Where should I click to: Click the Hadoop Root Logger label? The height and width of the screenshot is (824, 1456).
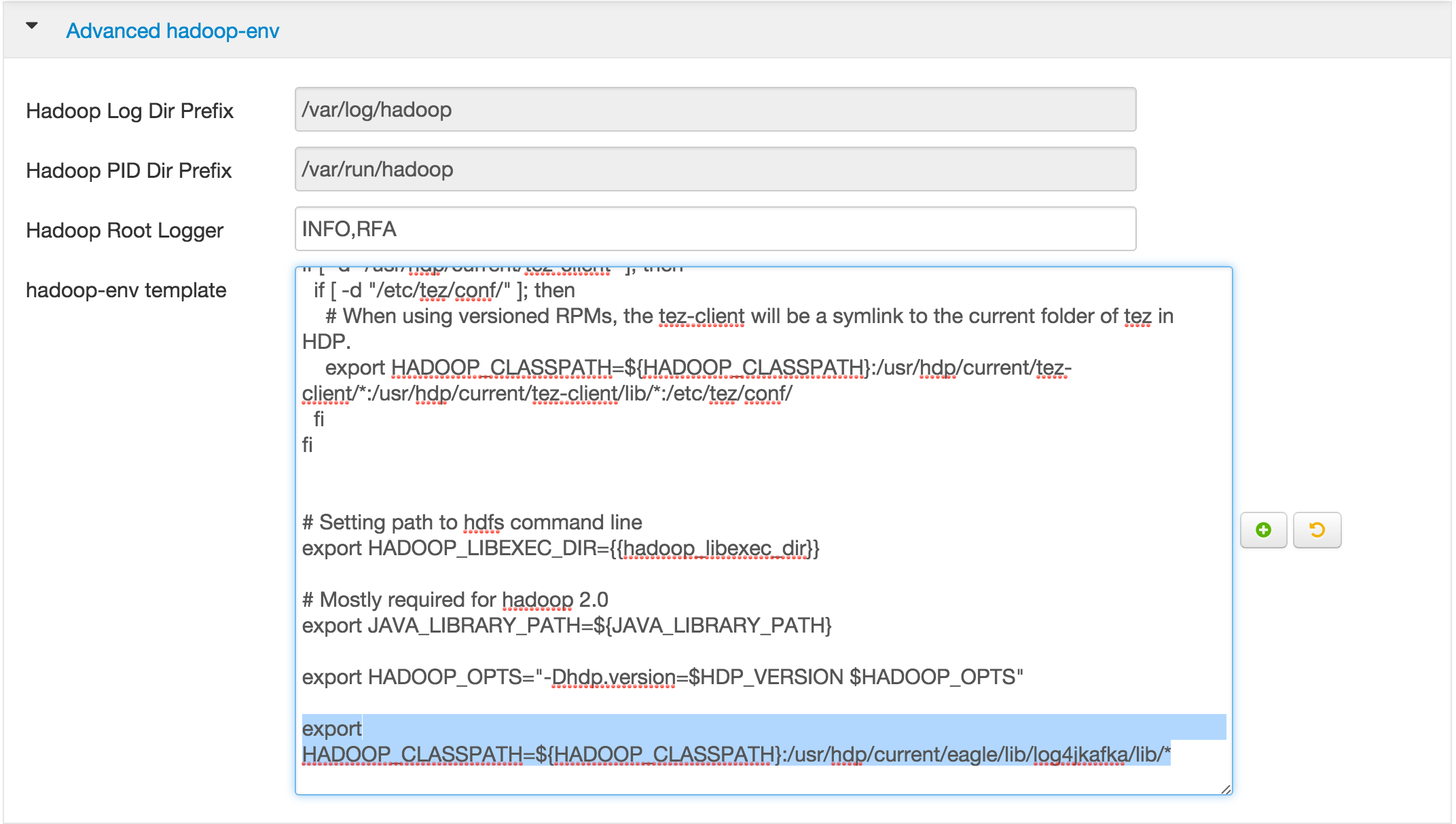tap(124, 231)
